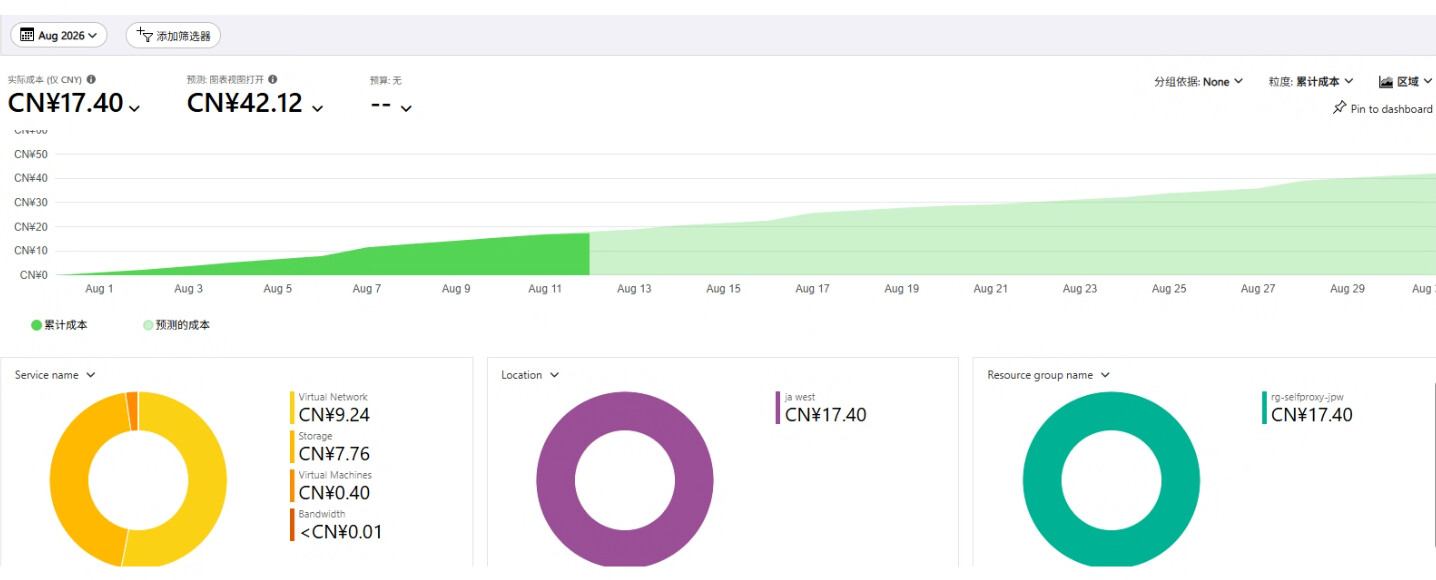
Task: Click the pin icon for Pin to dashboard
Action: pyautogui.click(x=1340, y=108)
